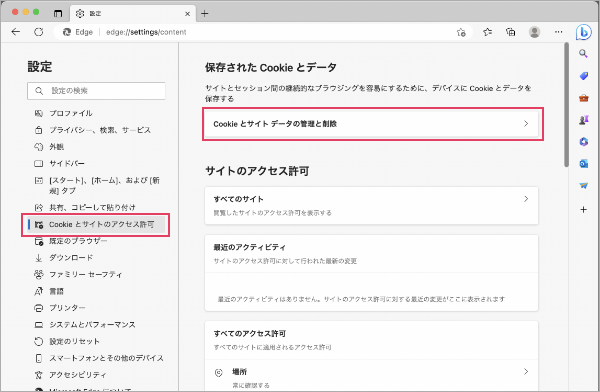Click 閲覧したサイトのアクセス許可を表示する text

[x=272, y=213]
